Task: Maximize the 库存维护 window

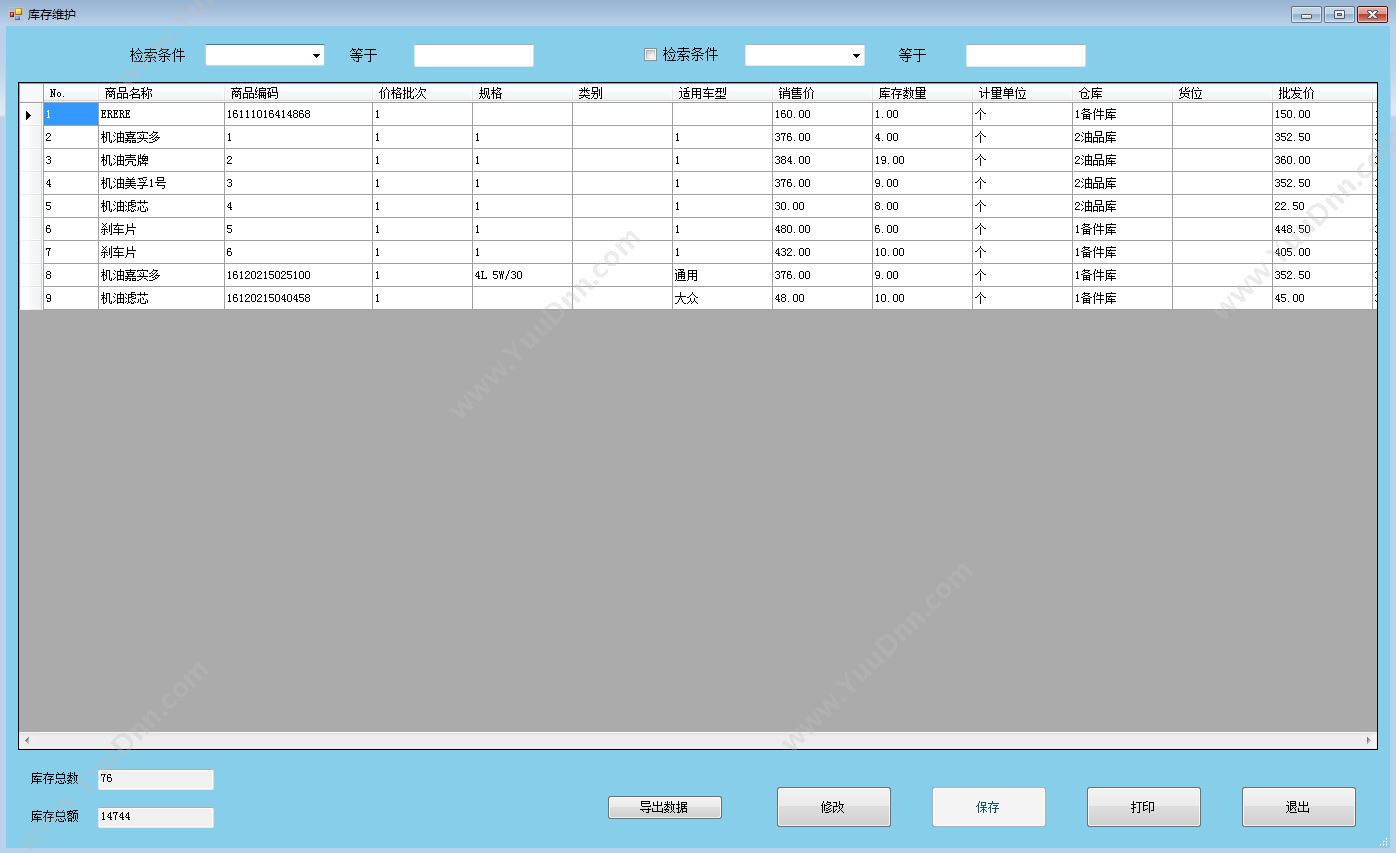Action: coord(1339,14)
